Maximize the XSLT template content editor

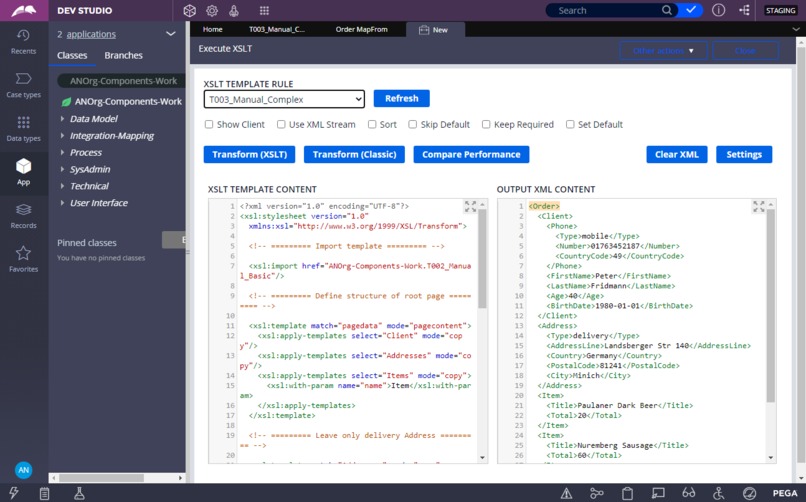click(x=470, y=207)
